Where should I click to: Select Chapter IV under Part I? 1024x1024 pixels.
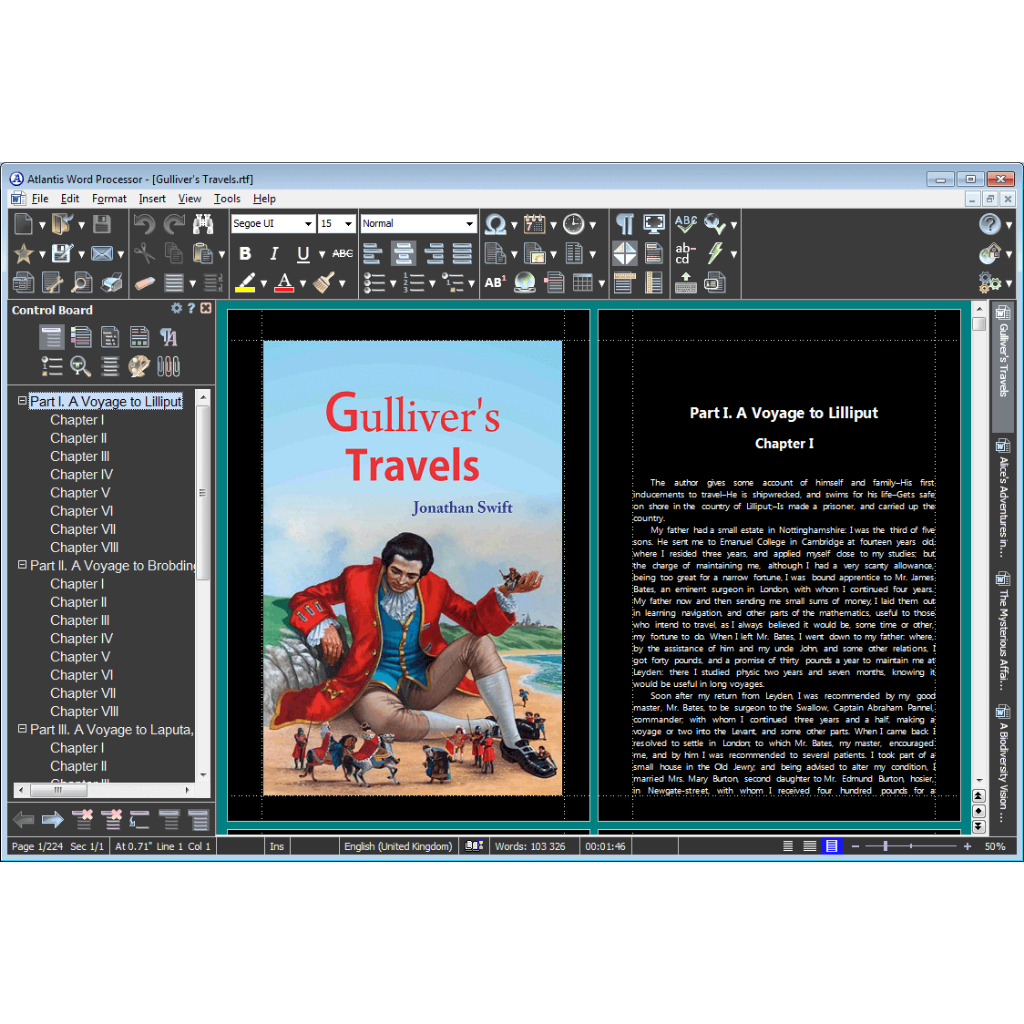click(x=82, y=475)
